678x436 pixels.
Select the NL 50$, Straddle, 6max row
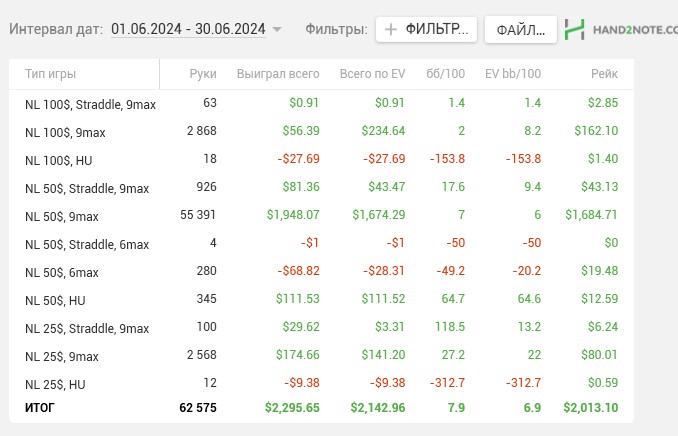[87, 244]
